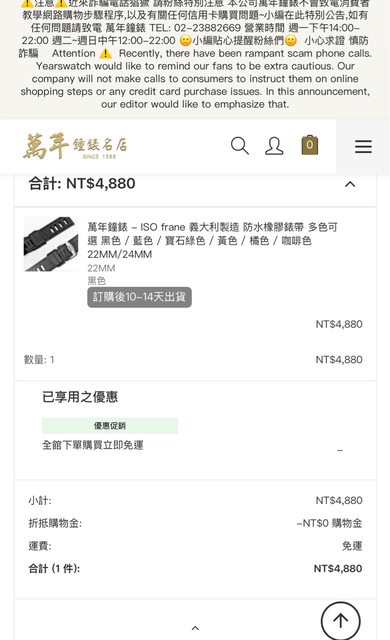Image resolution: width=390 pixels, height=640 pixels.
Task: Click the 22MM variant text
Action: [x=101, y=268]
